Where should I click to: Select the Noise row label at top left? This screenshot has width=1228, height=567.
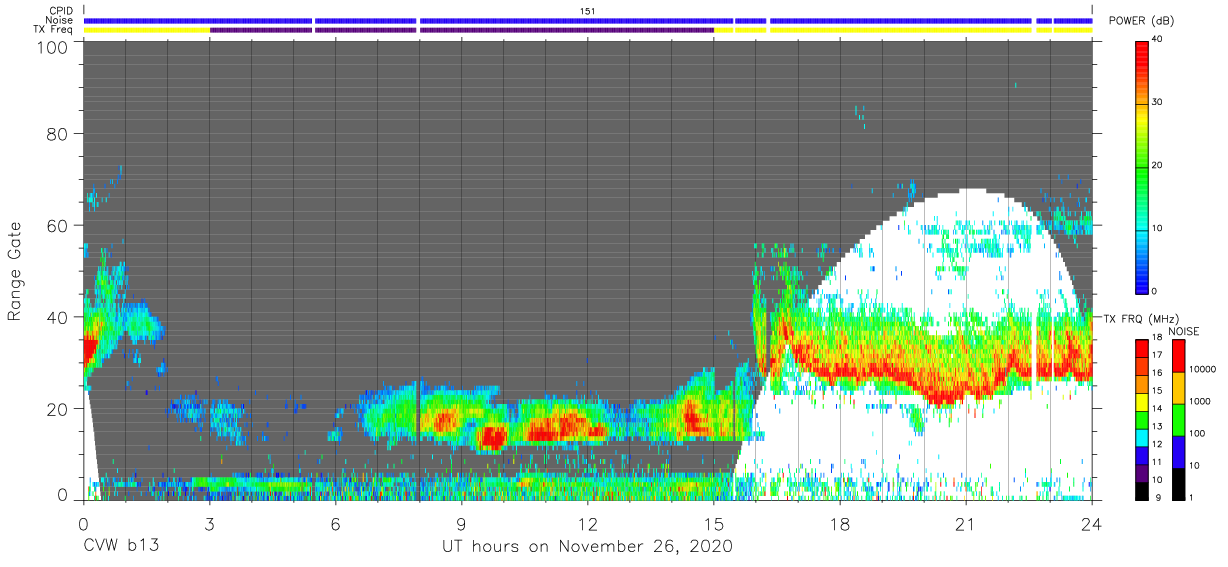click(59, 20)
